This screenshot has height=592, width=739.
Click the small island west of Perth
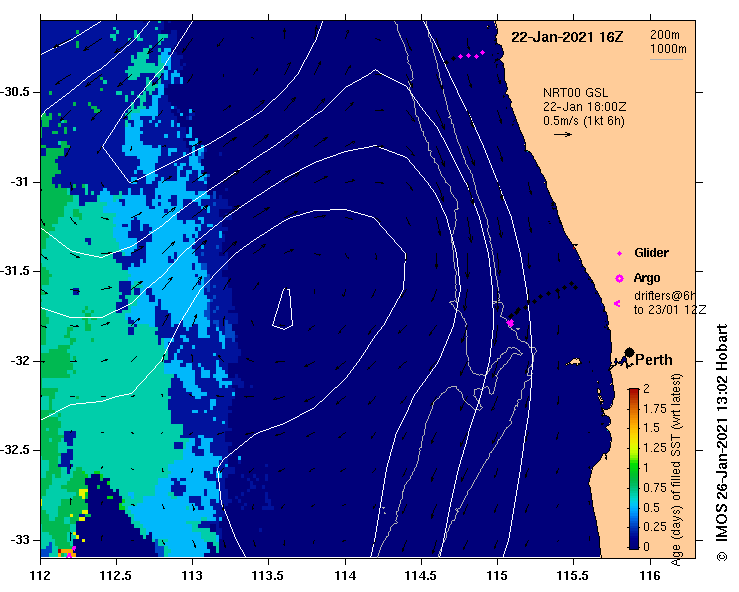tap(573, 362)
